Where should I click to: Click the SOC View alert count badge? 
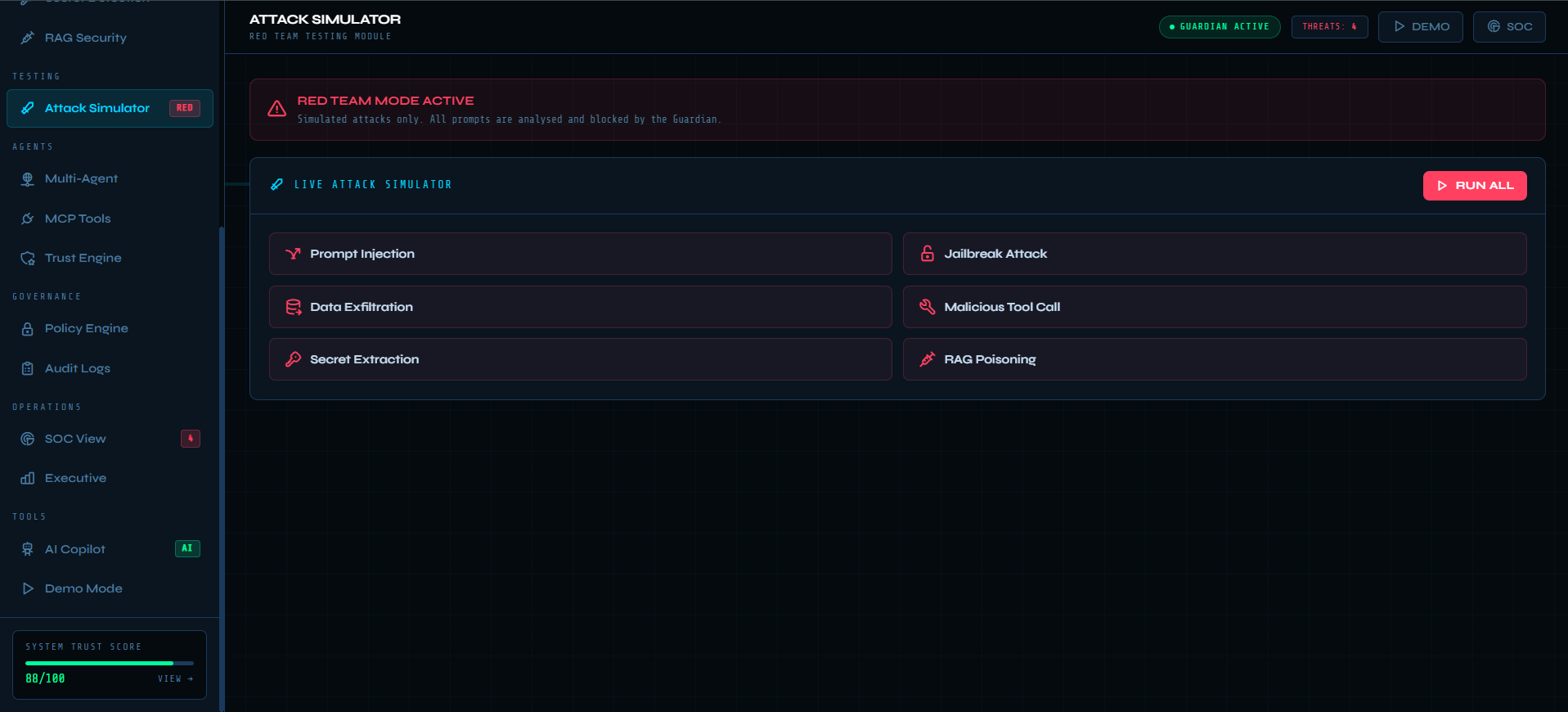191,439
